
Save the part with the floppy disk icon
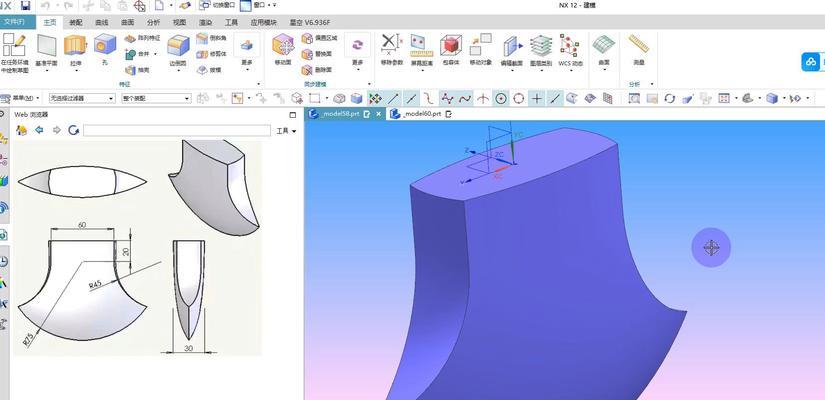pyautogui.click(x=25, y=6)
